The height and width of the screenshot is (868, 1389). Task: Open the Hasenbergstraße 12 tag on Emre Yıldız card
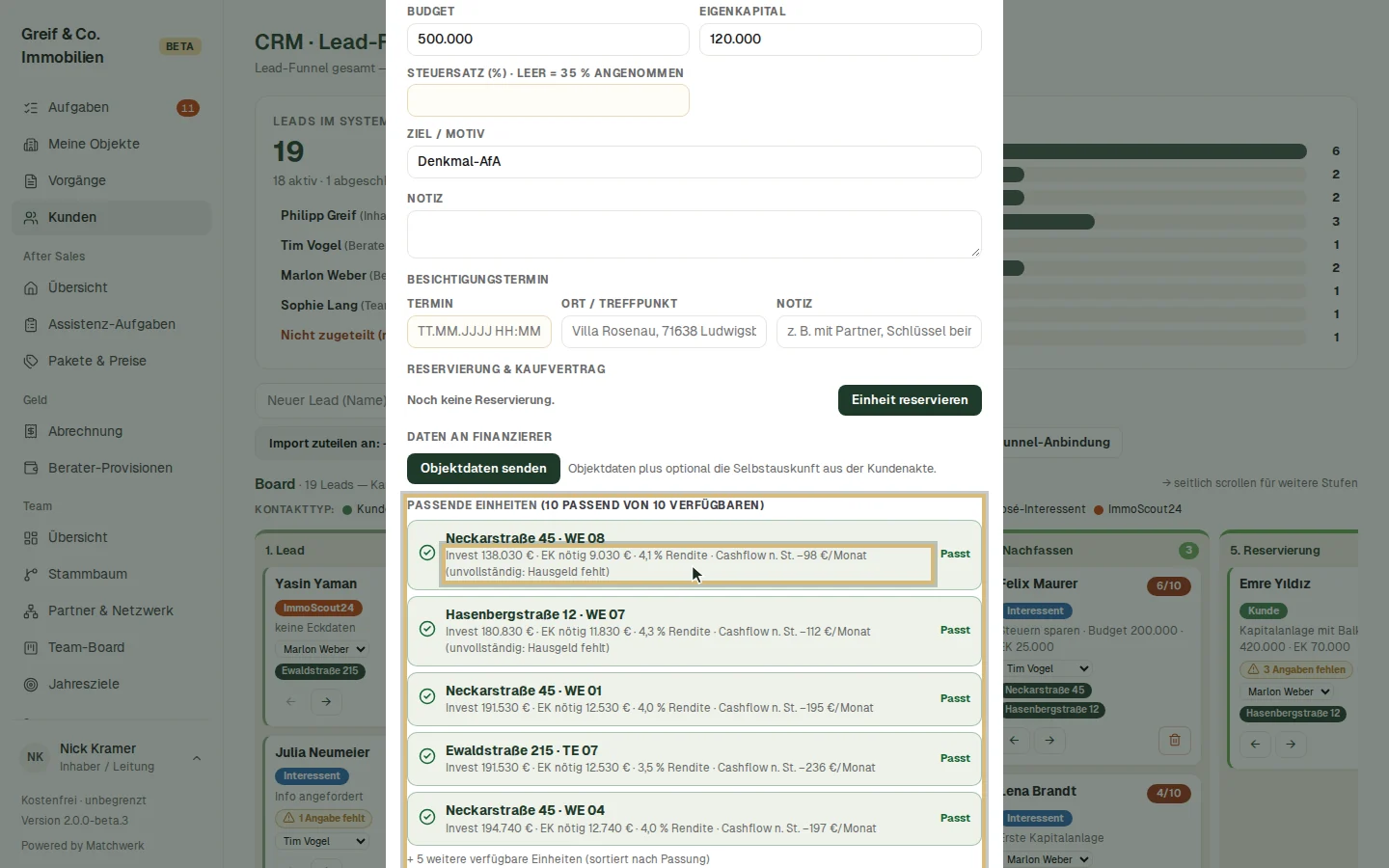1293,714
